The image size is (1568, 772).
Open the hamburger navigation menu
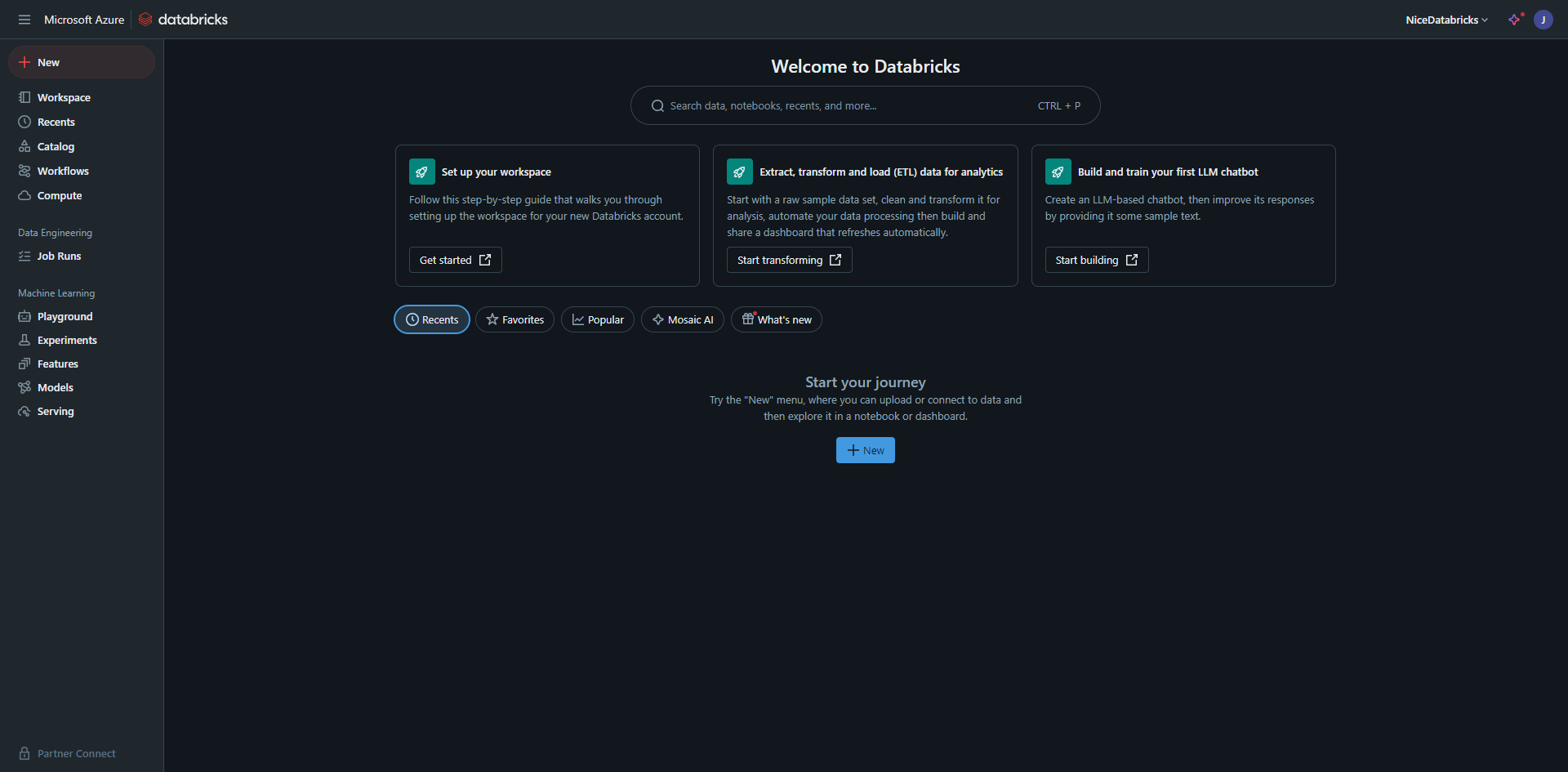pyautogui.click(x=24, y=20)
